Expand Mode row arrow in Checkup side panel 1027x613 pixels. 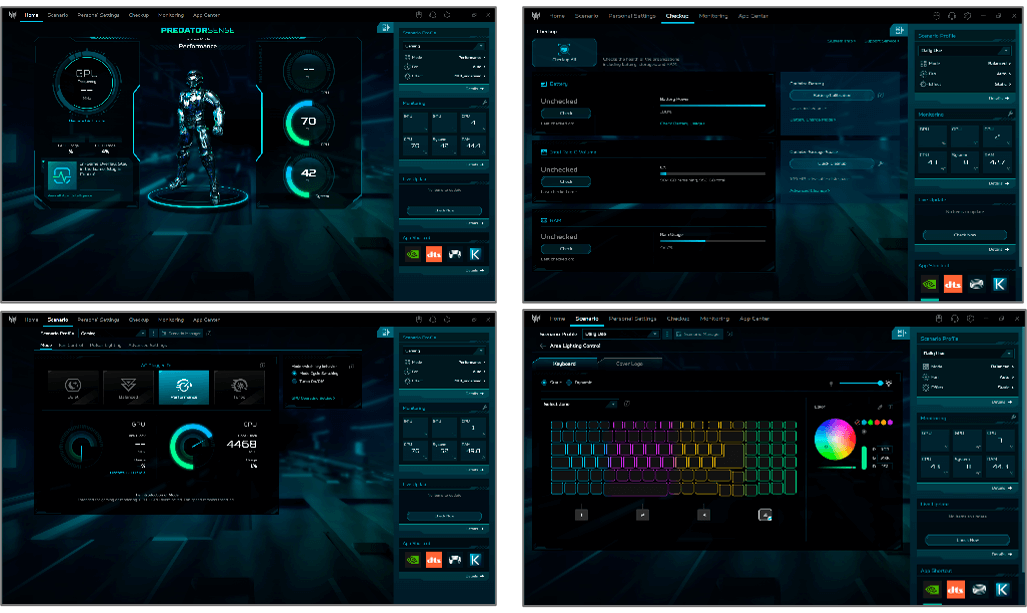pos(1009,64)
